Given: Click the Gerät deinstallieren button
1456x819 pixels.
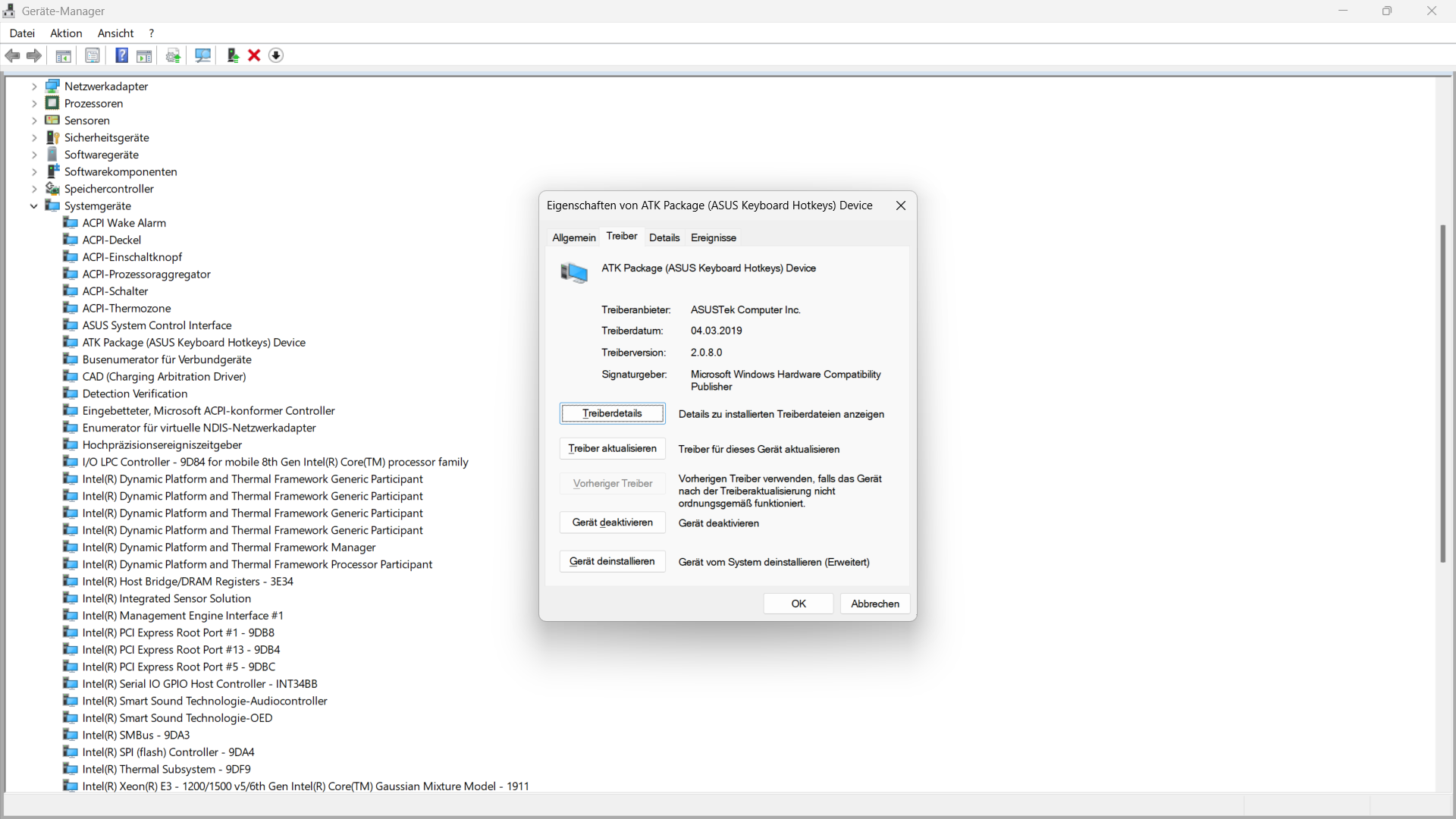Looking at the screenshot, I should point(612,562).
